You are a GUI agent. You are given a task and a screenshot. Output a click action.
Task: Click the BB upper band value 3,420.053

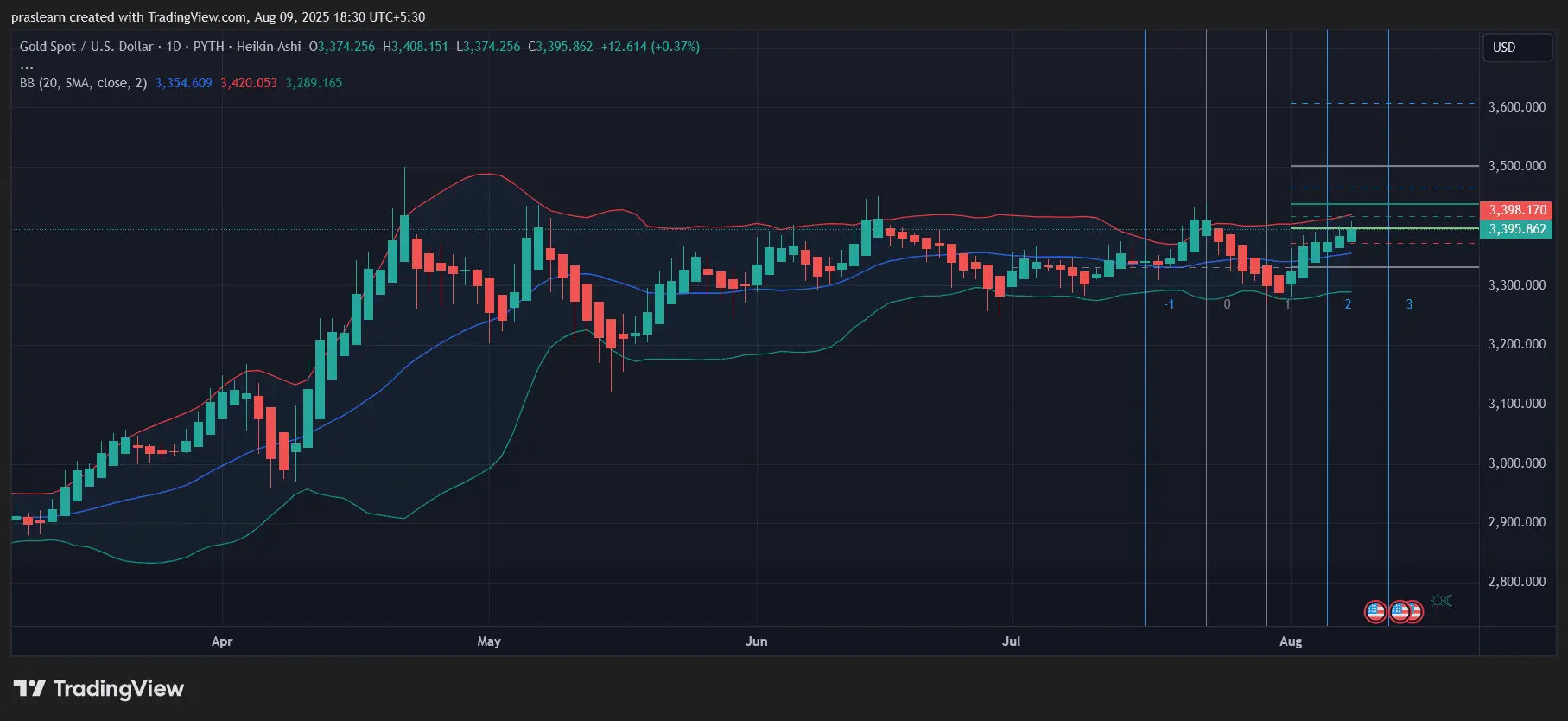(249, 83)
